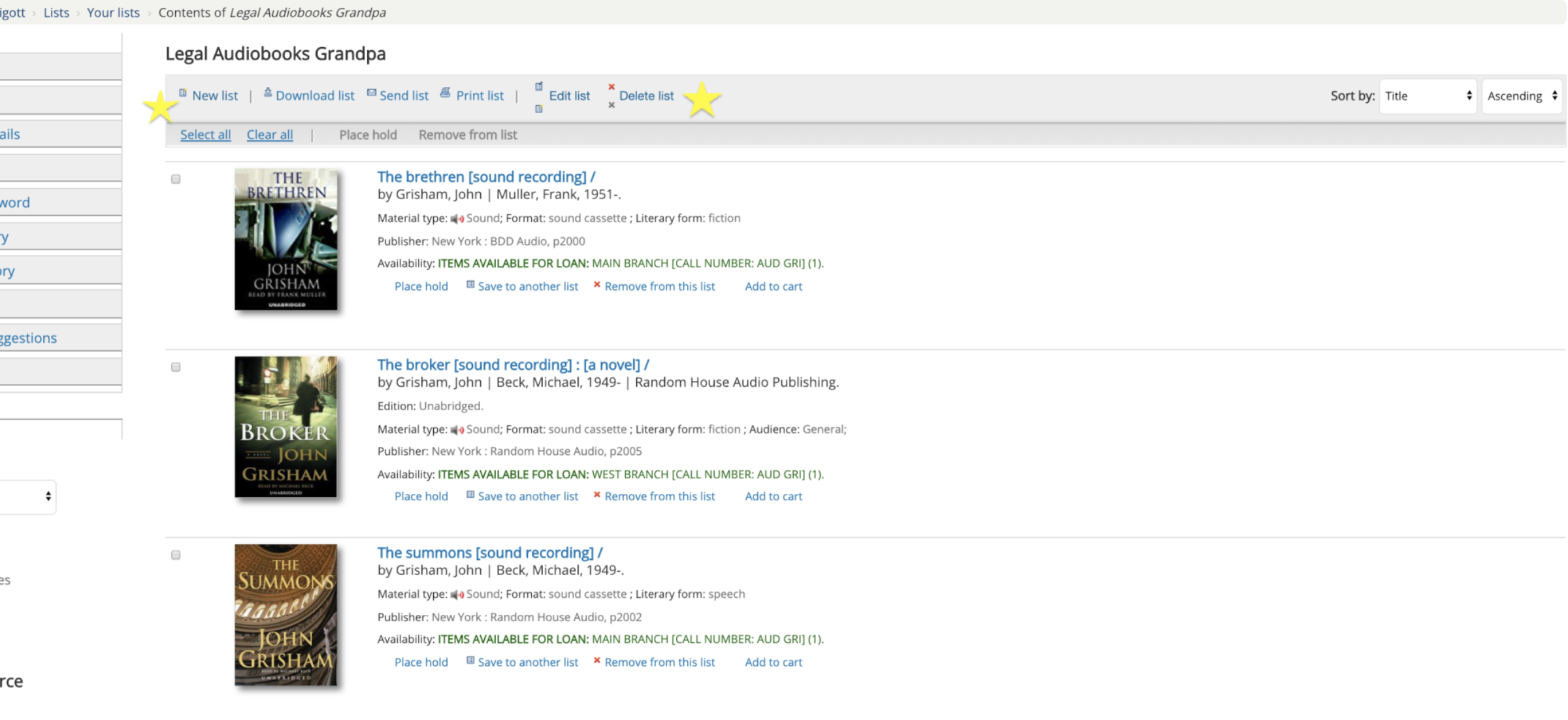Image resolution: width=1568 pixels, height=720 pixels.
Task: Go to Lists breadcrumb
Action: tap(56, 12)
